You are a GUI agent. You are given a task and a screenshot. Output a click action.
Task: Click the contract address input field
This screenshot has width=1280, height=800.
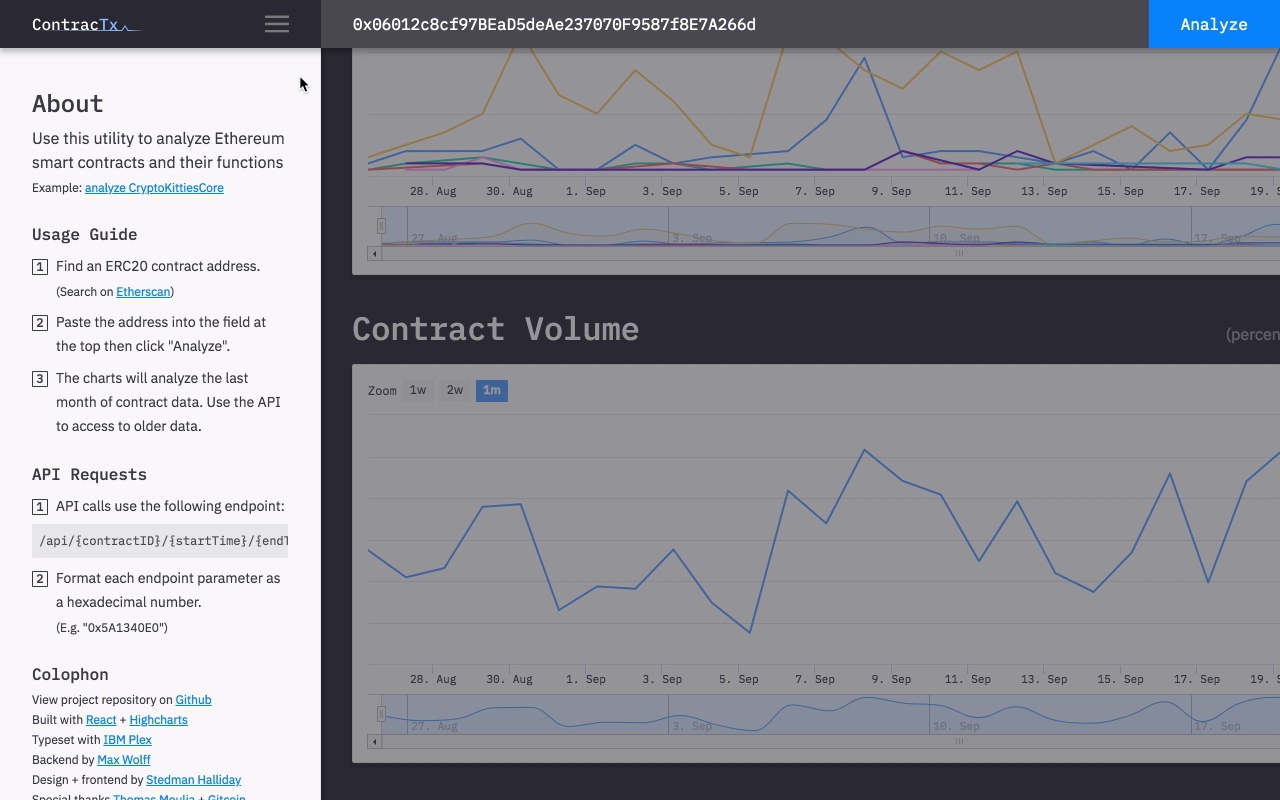coord(735,24)
